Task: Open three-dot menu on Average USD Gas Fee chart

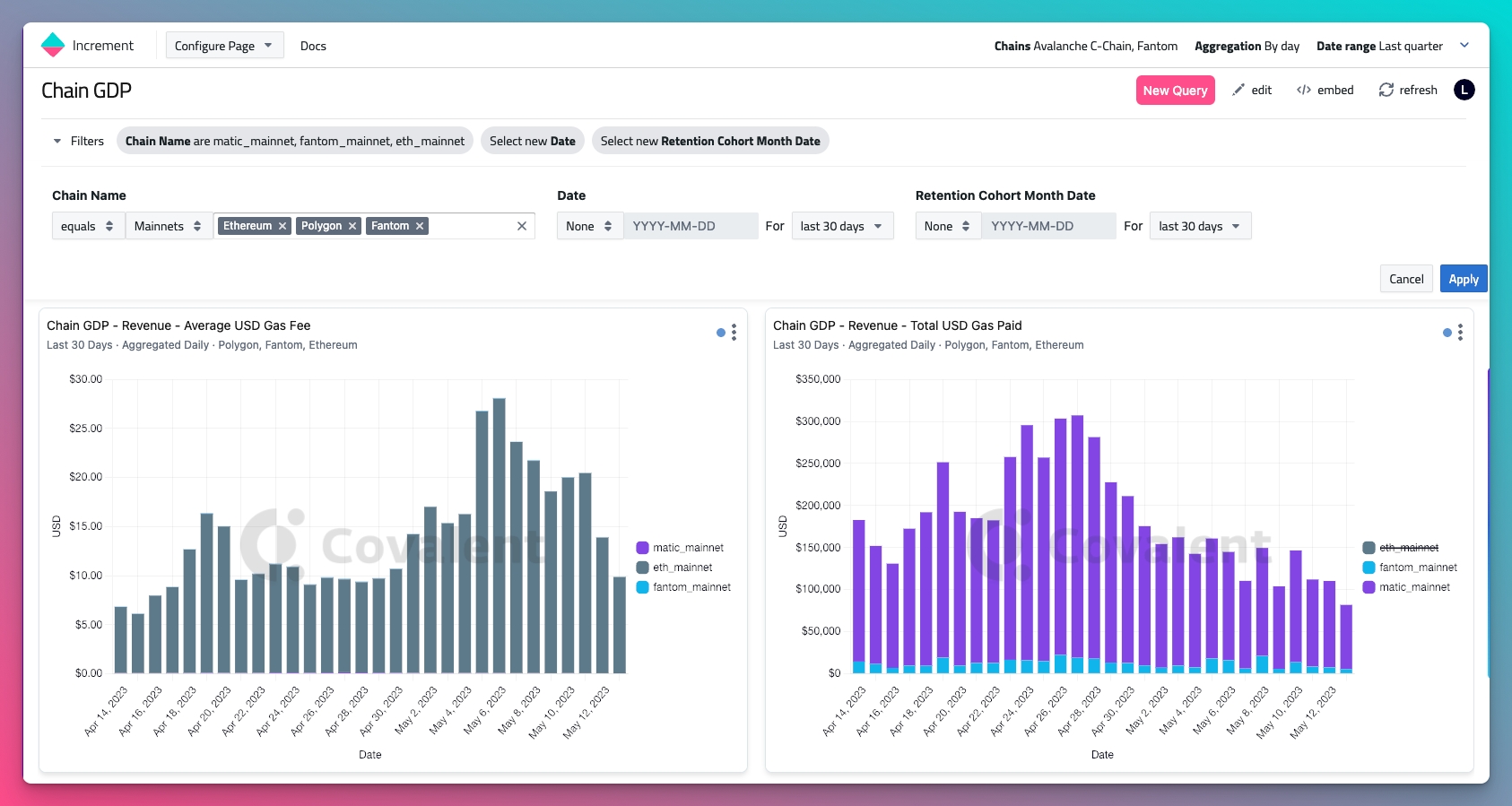Action: click(734, 333)
